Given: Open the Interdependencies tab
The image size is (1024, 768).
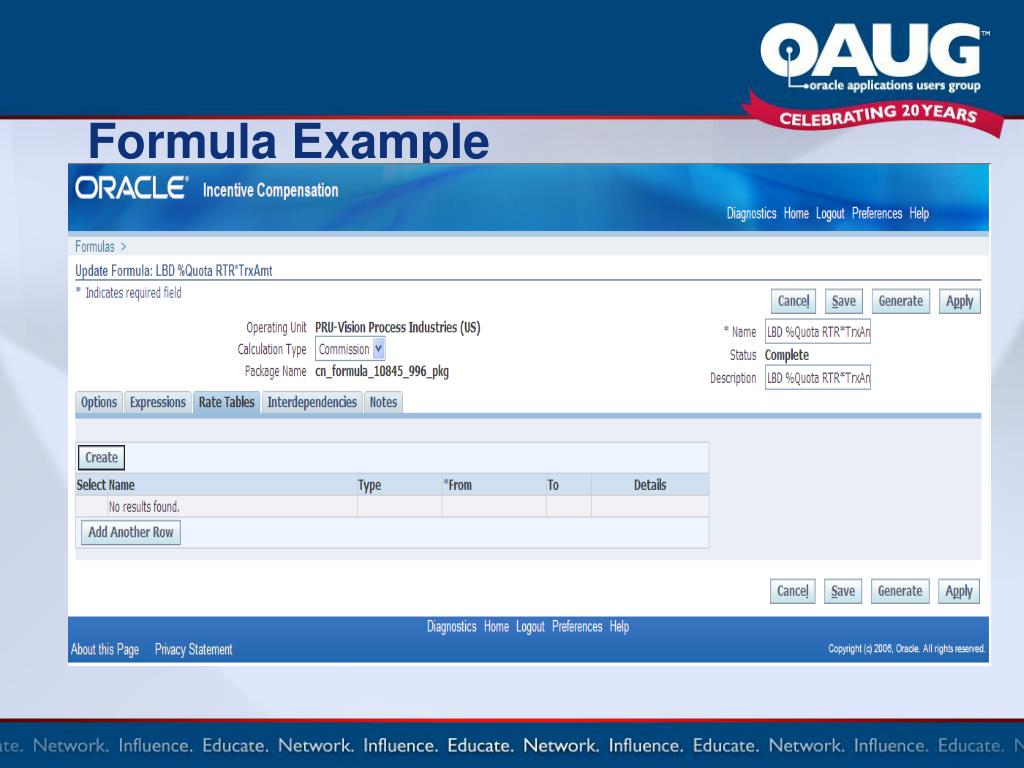Looking at the screenshot, I should coord(312,402).
